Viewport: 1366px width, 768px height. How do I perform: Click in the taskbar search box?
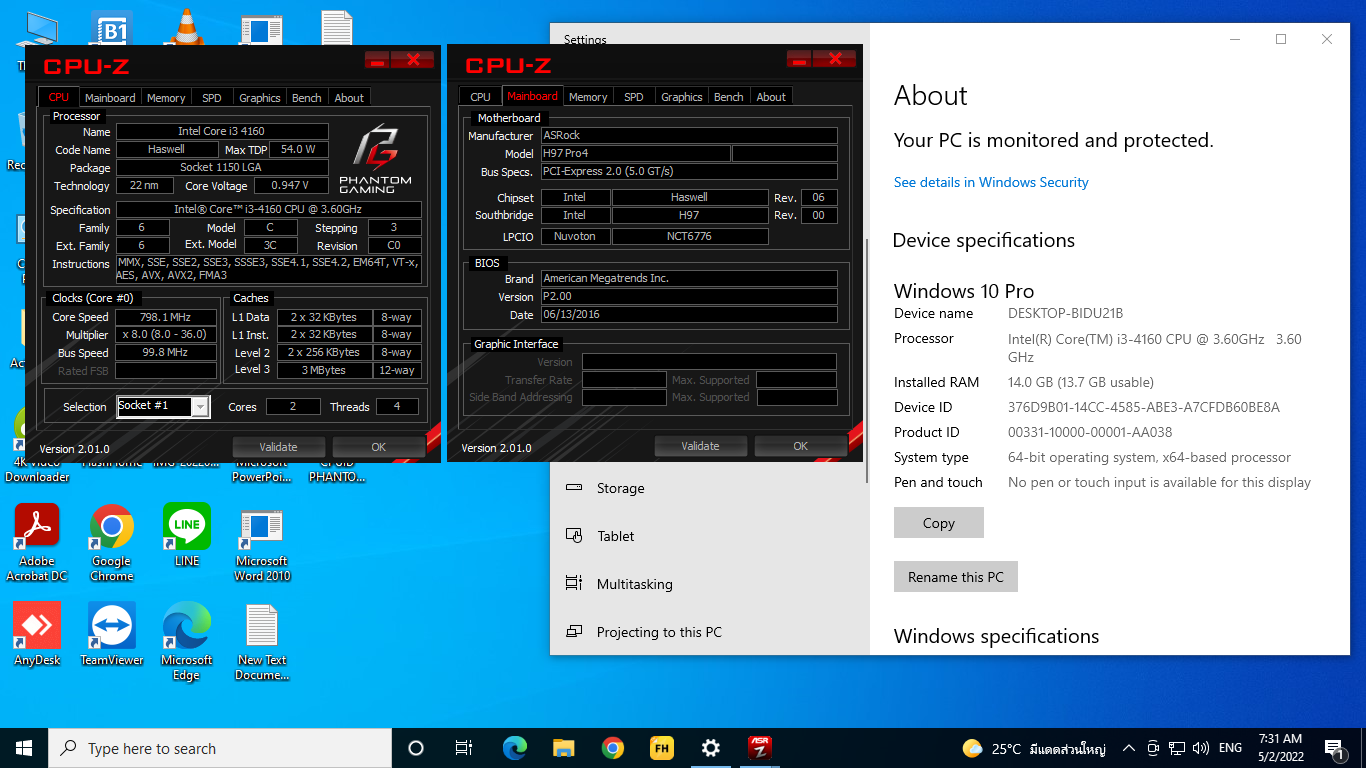220,748
